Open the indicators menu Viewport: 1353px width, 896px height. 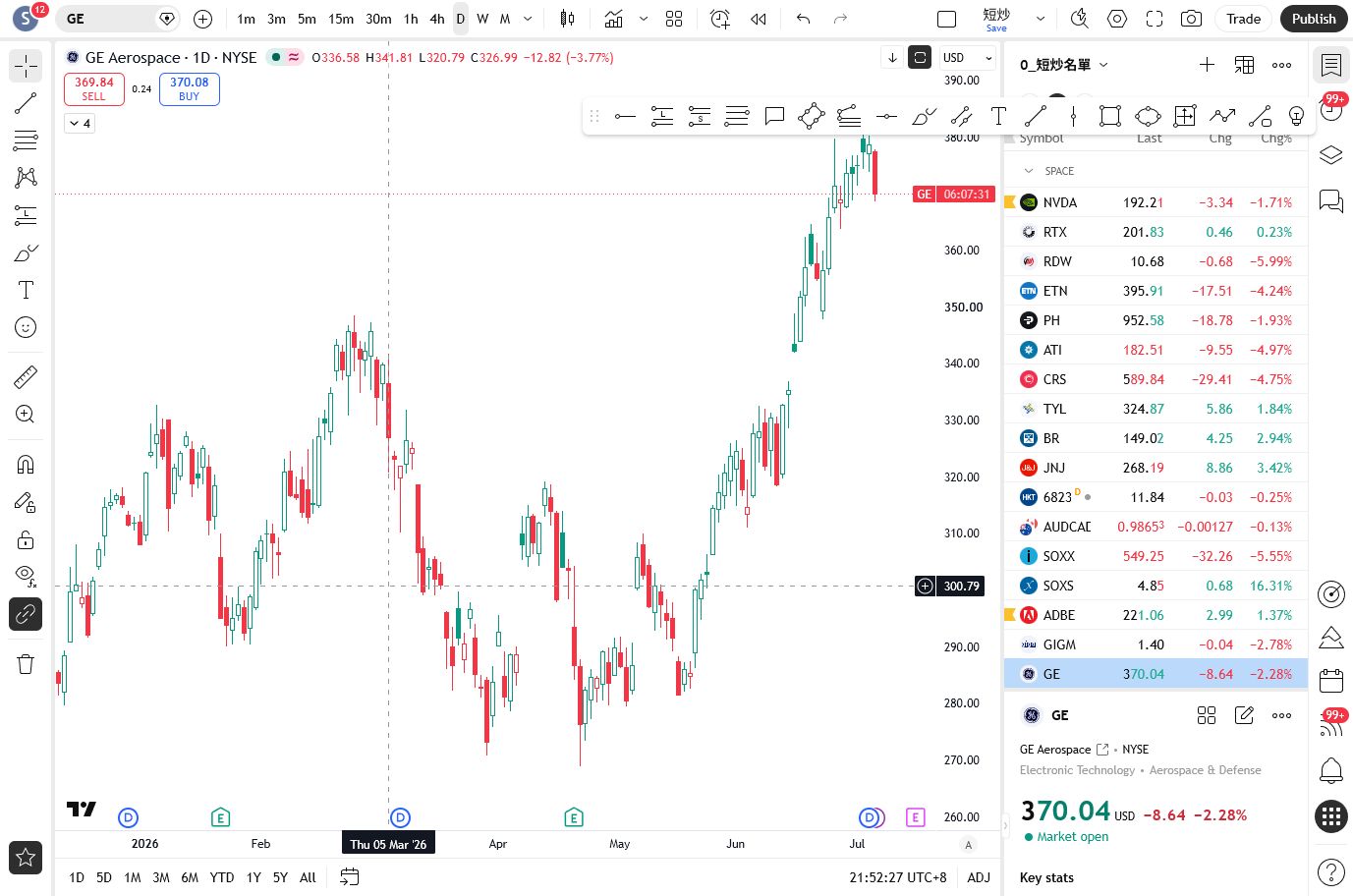(614, 19)
